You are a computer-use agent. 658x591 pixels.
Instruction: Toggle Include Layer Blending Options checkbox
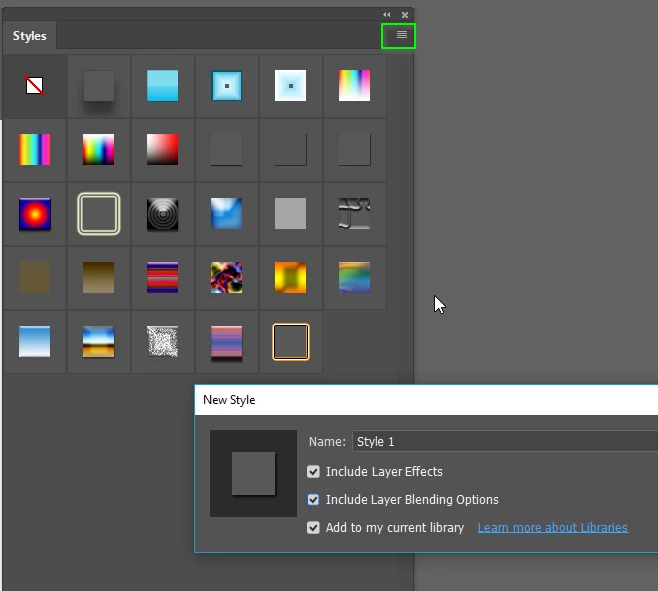point(313,499)
